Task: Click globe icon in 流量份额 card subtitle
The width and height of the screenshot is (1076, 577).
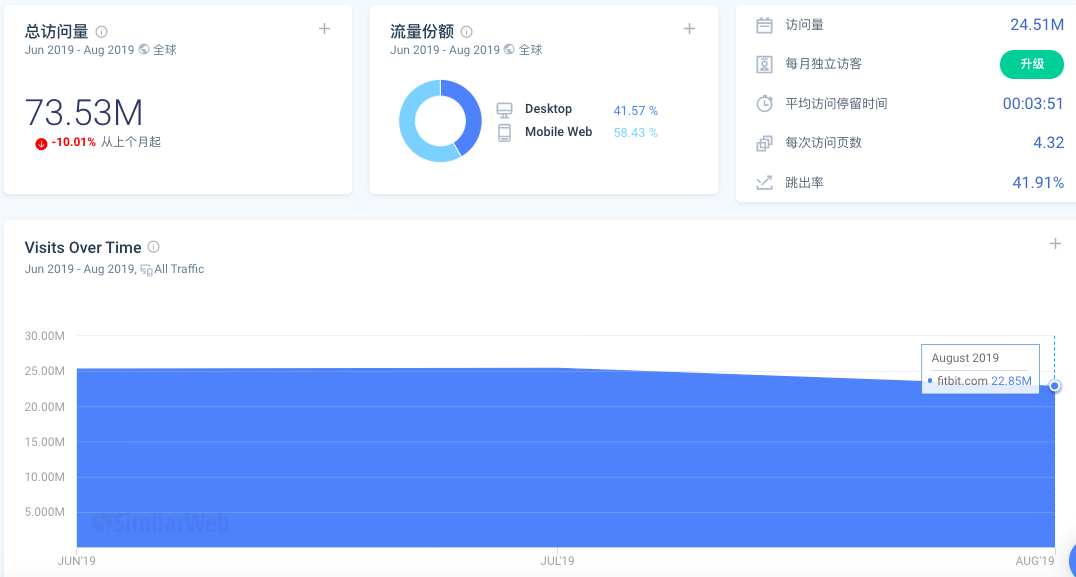Action: click(x=509, y=49)
